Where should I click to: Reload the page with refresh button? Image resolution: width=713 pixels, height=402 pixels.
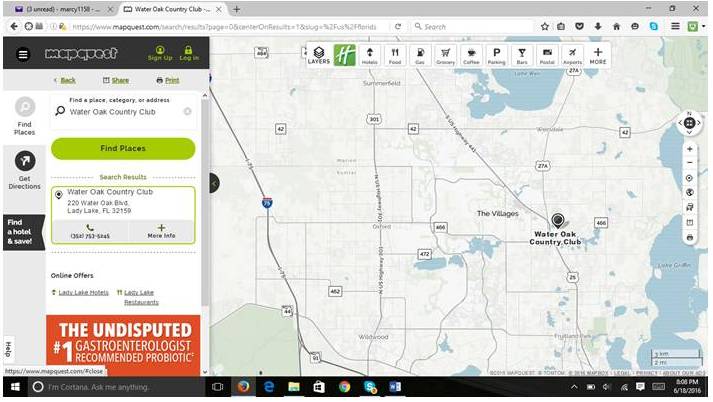[x=398, y=27]
